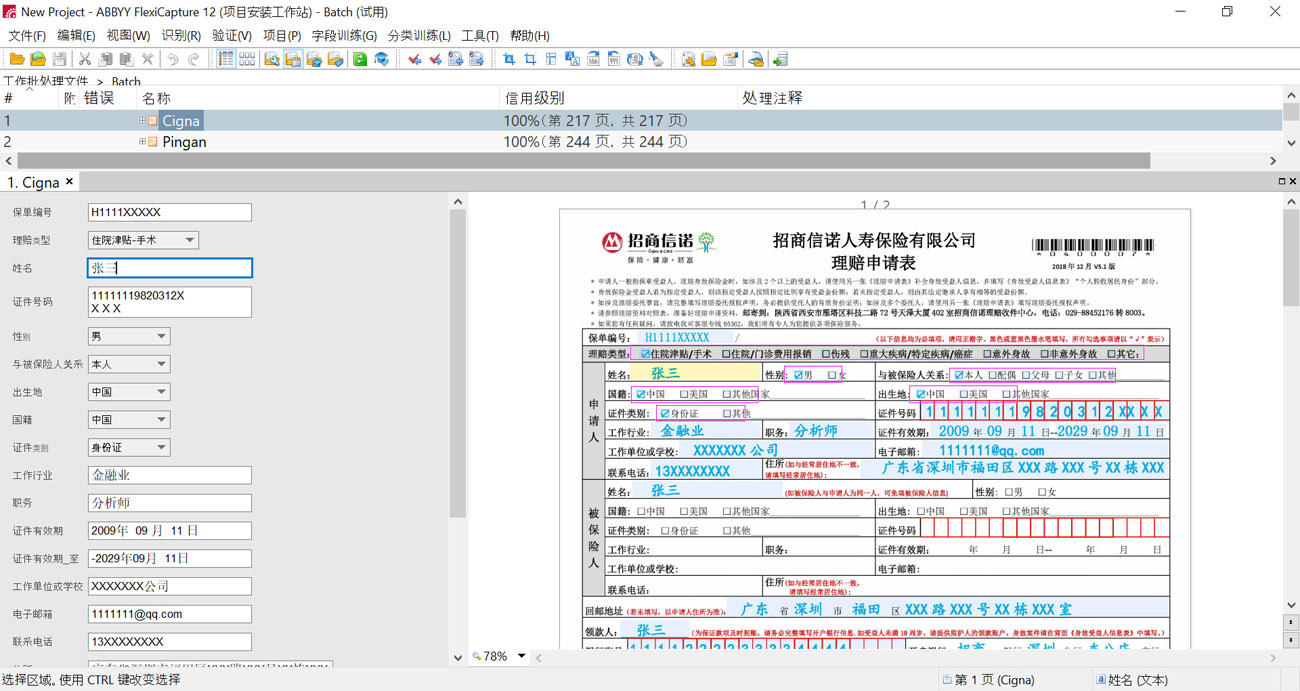Open the 识别(R) menu
Viewport: 1300px width, 691px height.
coord(181,35)
